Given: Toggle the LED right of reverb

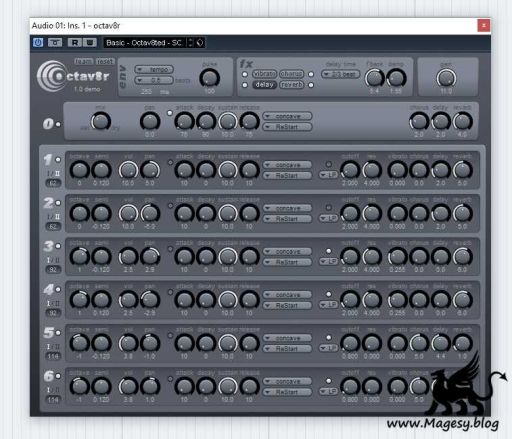Looking at the screenshot, I should point(311,85).
